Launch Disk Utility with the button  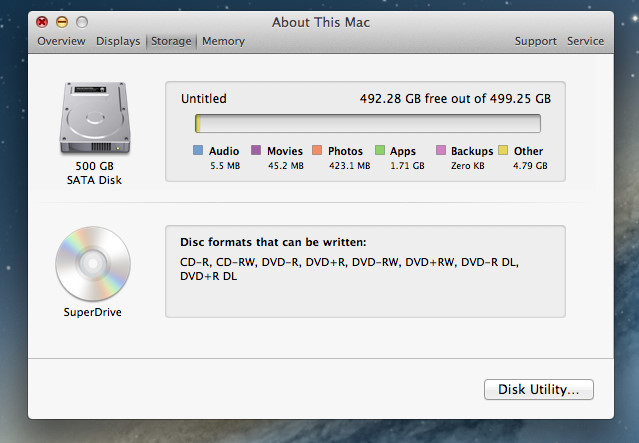[539, 390]
